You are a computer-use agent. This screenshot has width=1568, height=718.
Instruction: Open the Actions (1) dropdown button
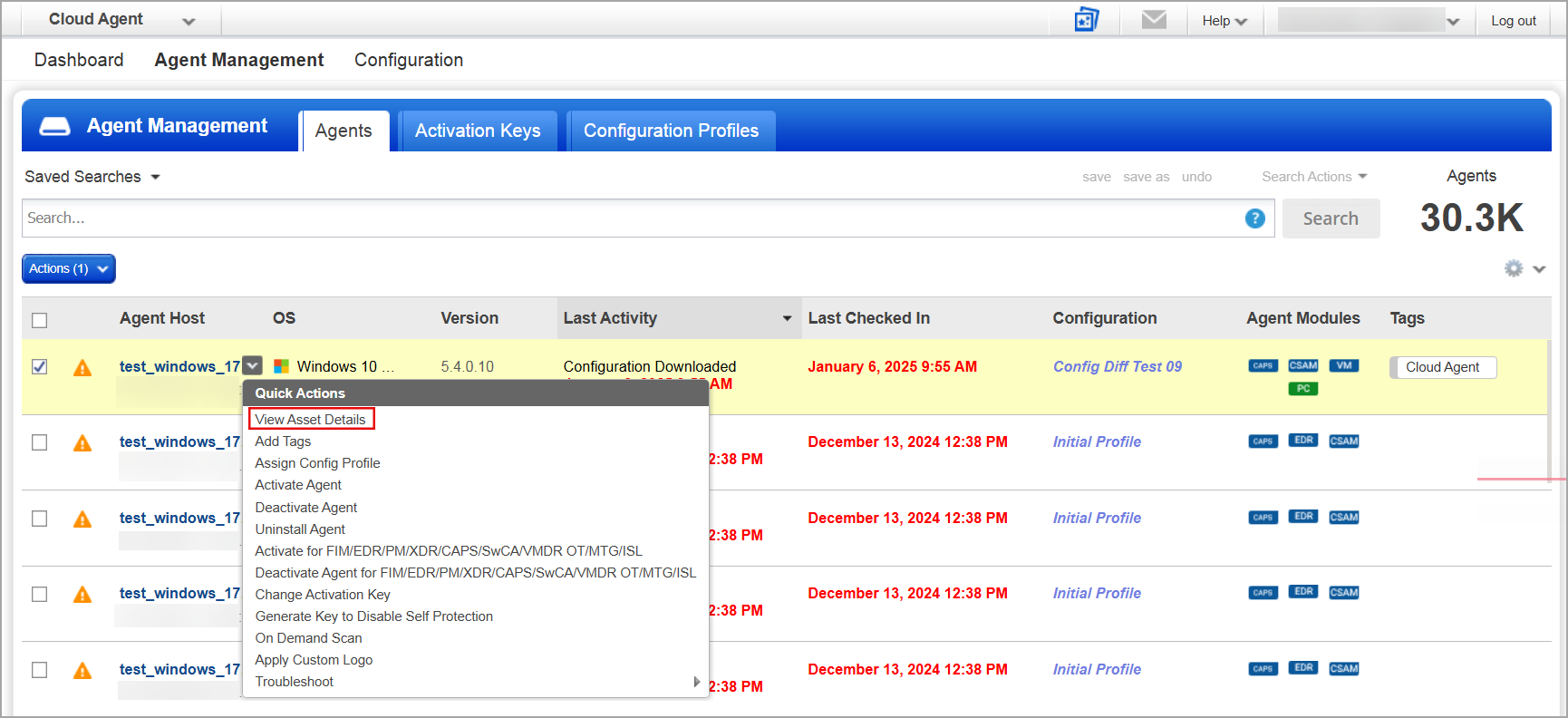(69, 268)
